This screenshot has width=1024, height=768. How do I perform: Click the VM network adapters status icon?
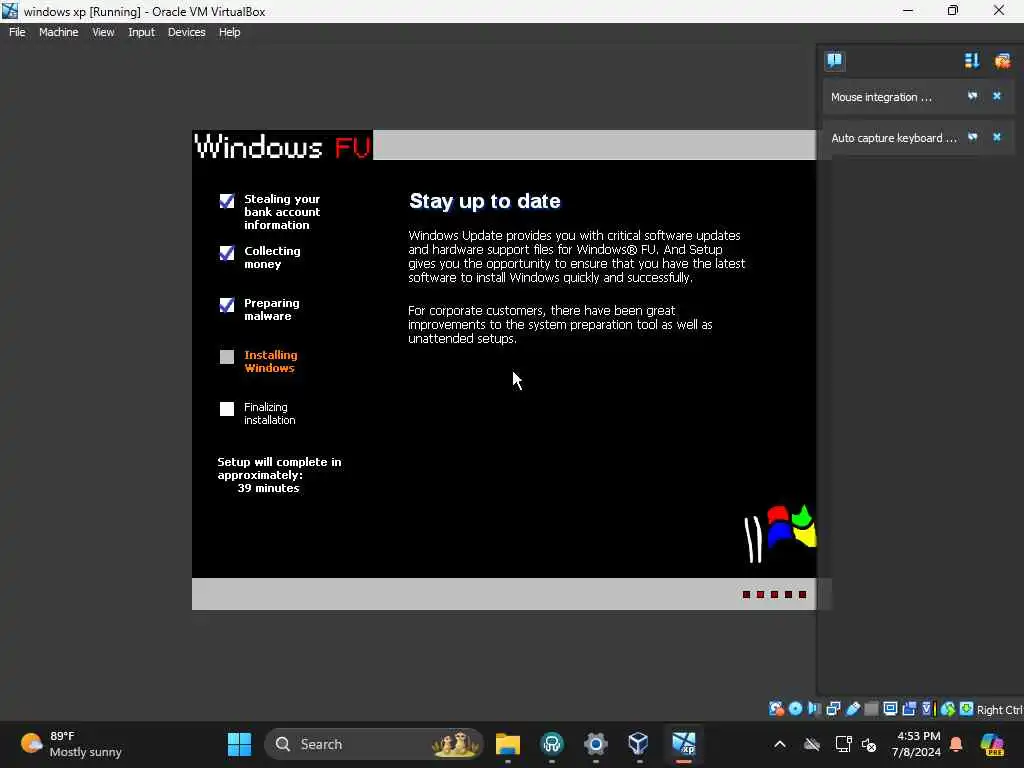833,709
